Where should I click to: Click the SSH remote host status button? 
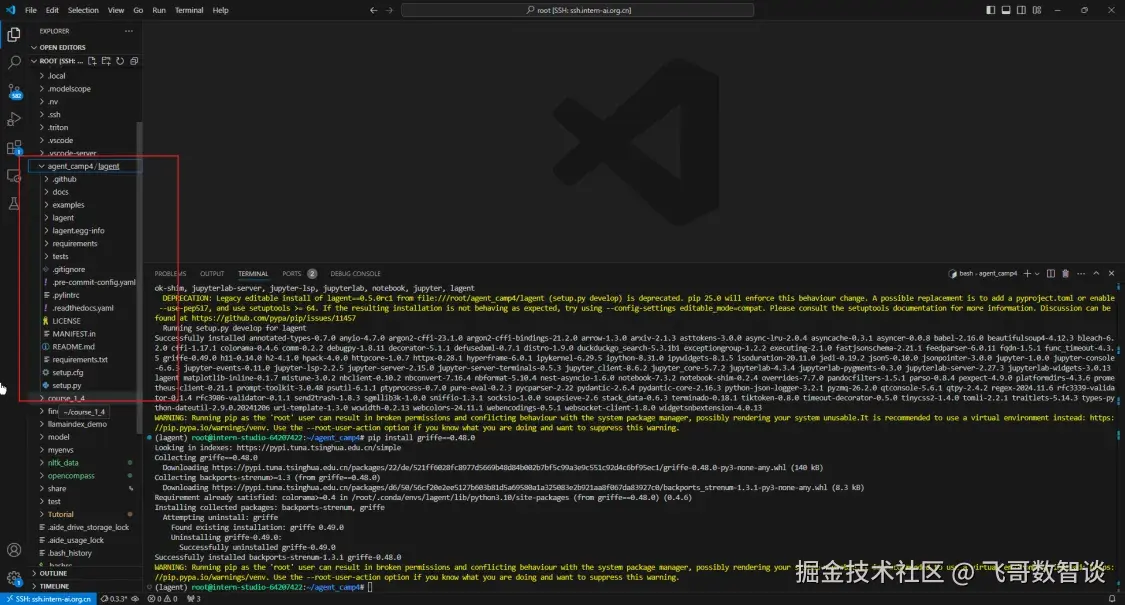coord(49,599)
